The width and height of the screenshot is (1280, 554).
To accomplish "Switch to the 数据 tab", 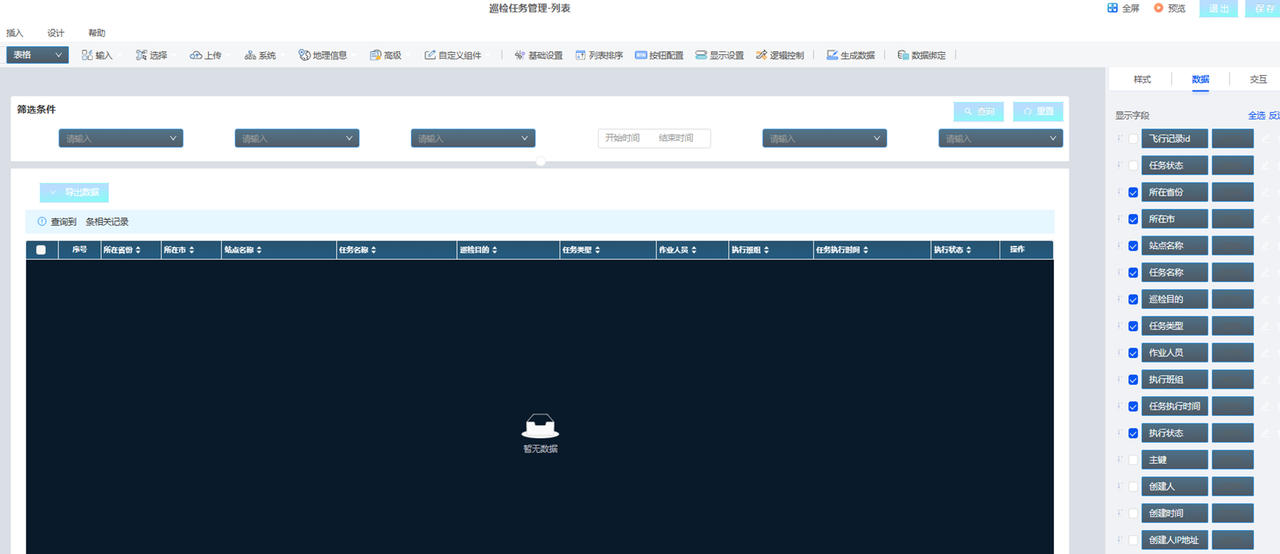I will (1200, 79).
